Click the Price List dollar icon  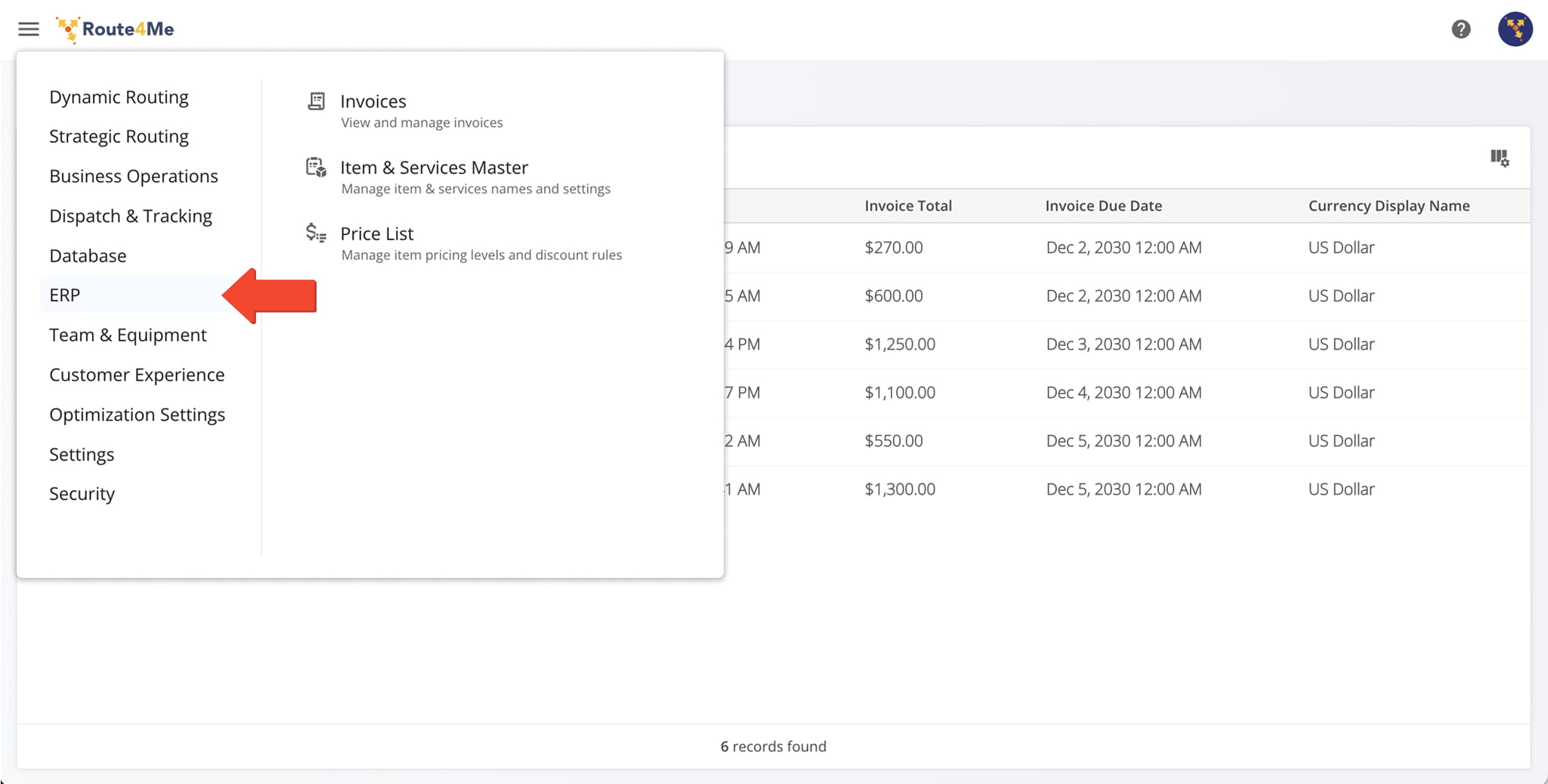pyautogui.click(x=316, y=233)
